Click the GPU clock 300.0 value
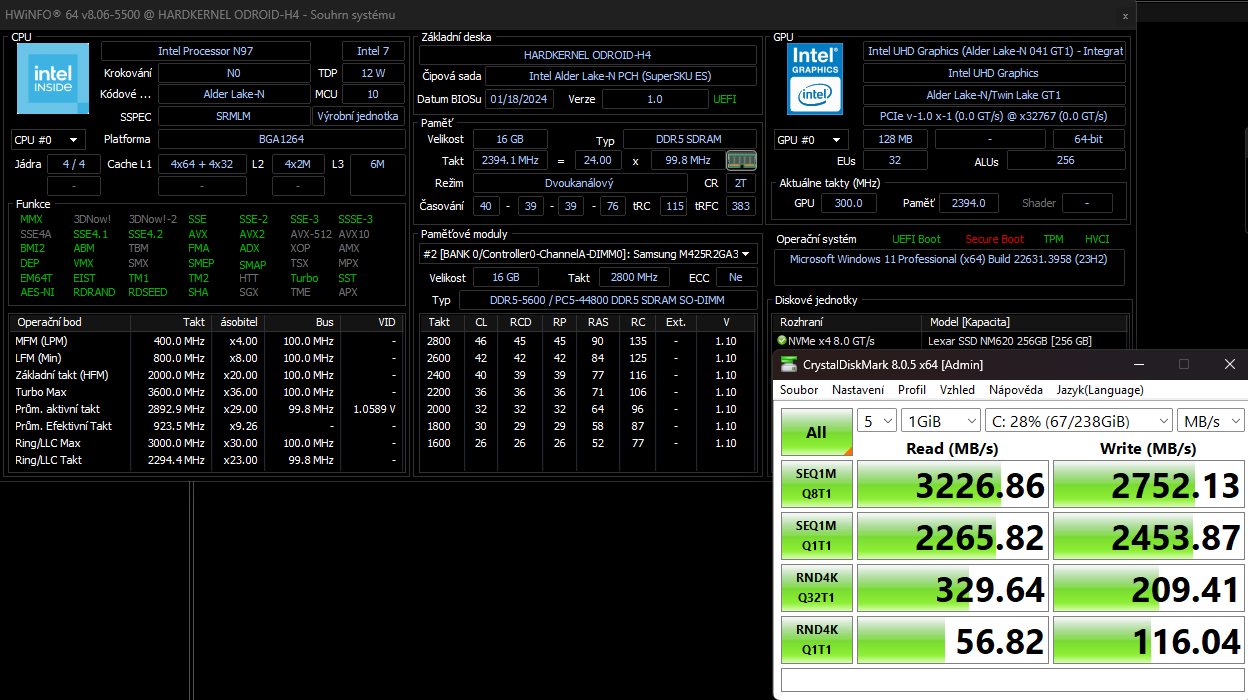Screen dimensions: 1248x700 (x=849, y=203)
